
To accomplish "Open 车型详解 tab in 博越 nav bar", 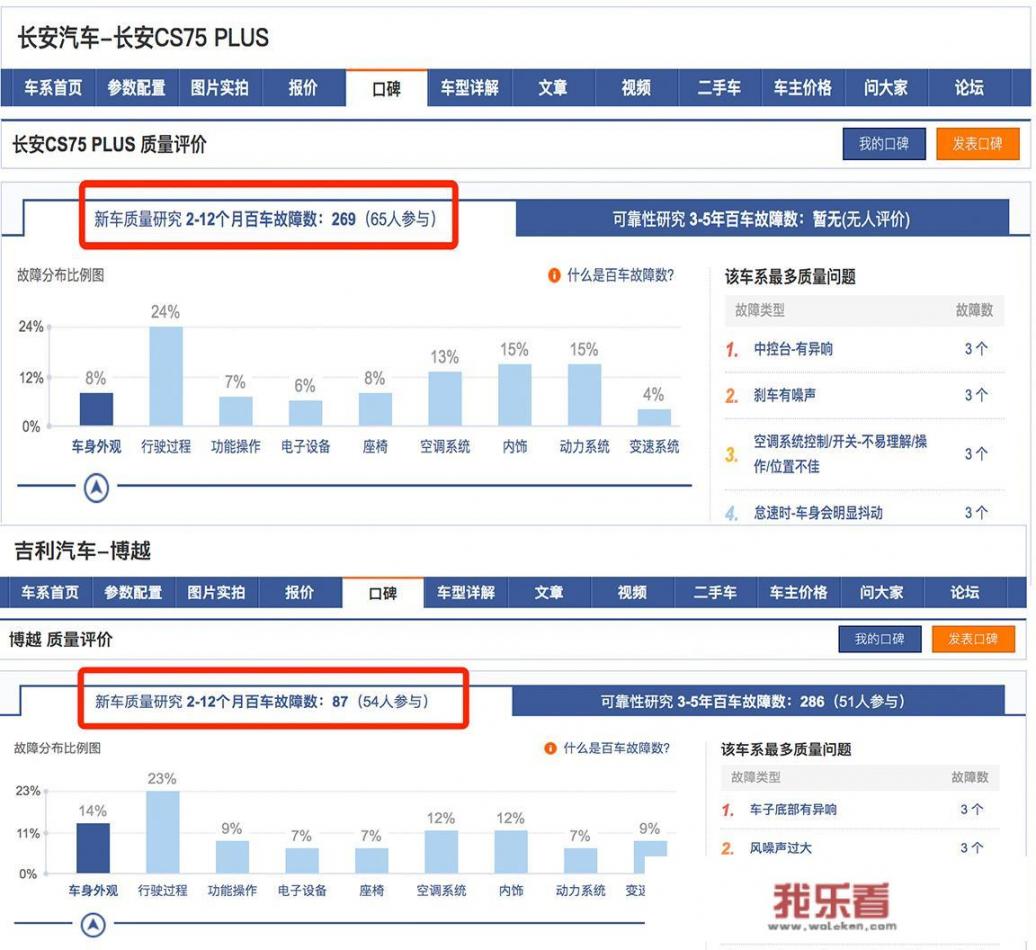I will 466,593.
